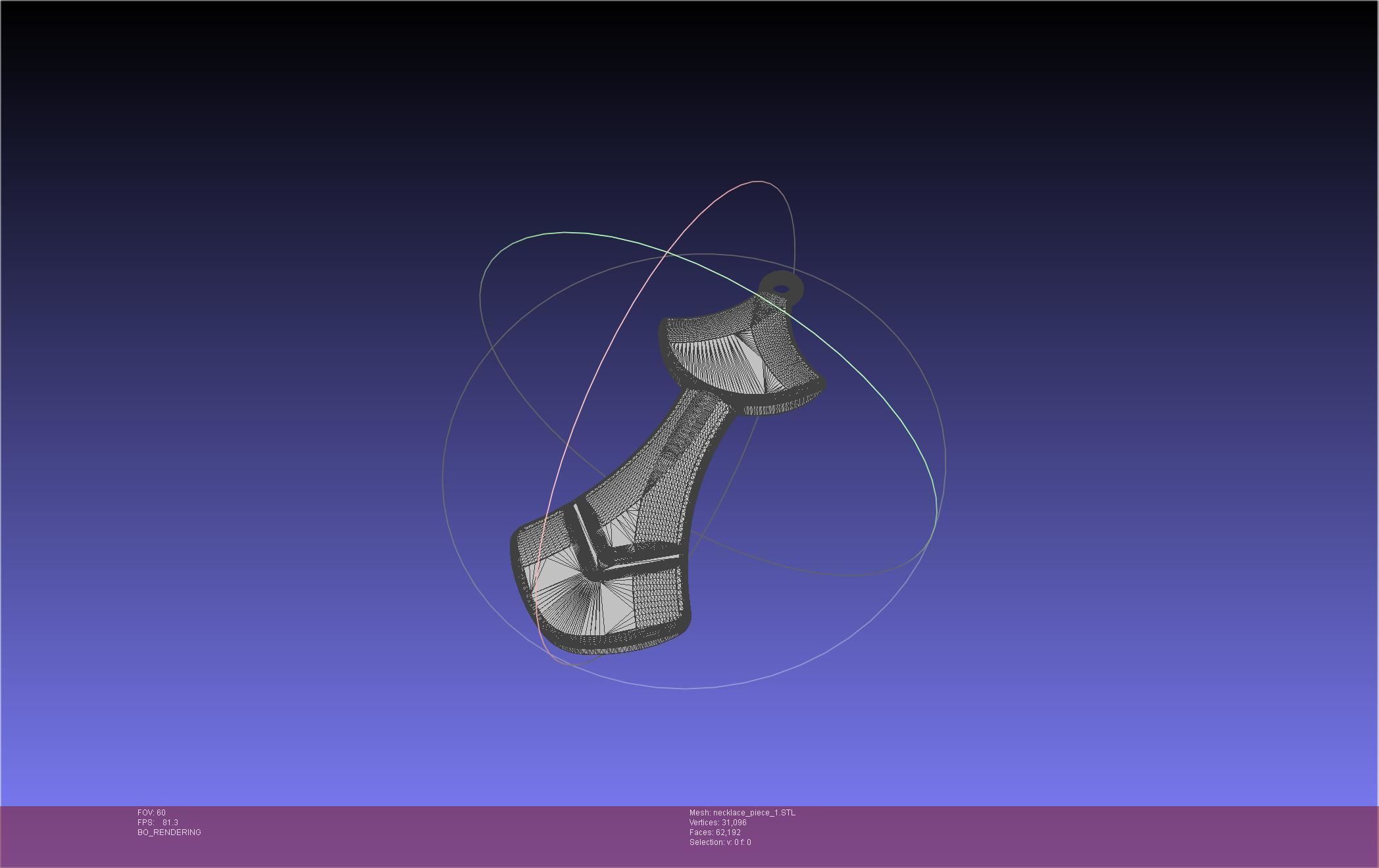Click the pendant's small loop hole
This screenshot has height=868, width=1379.
tap(782, 289)
